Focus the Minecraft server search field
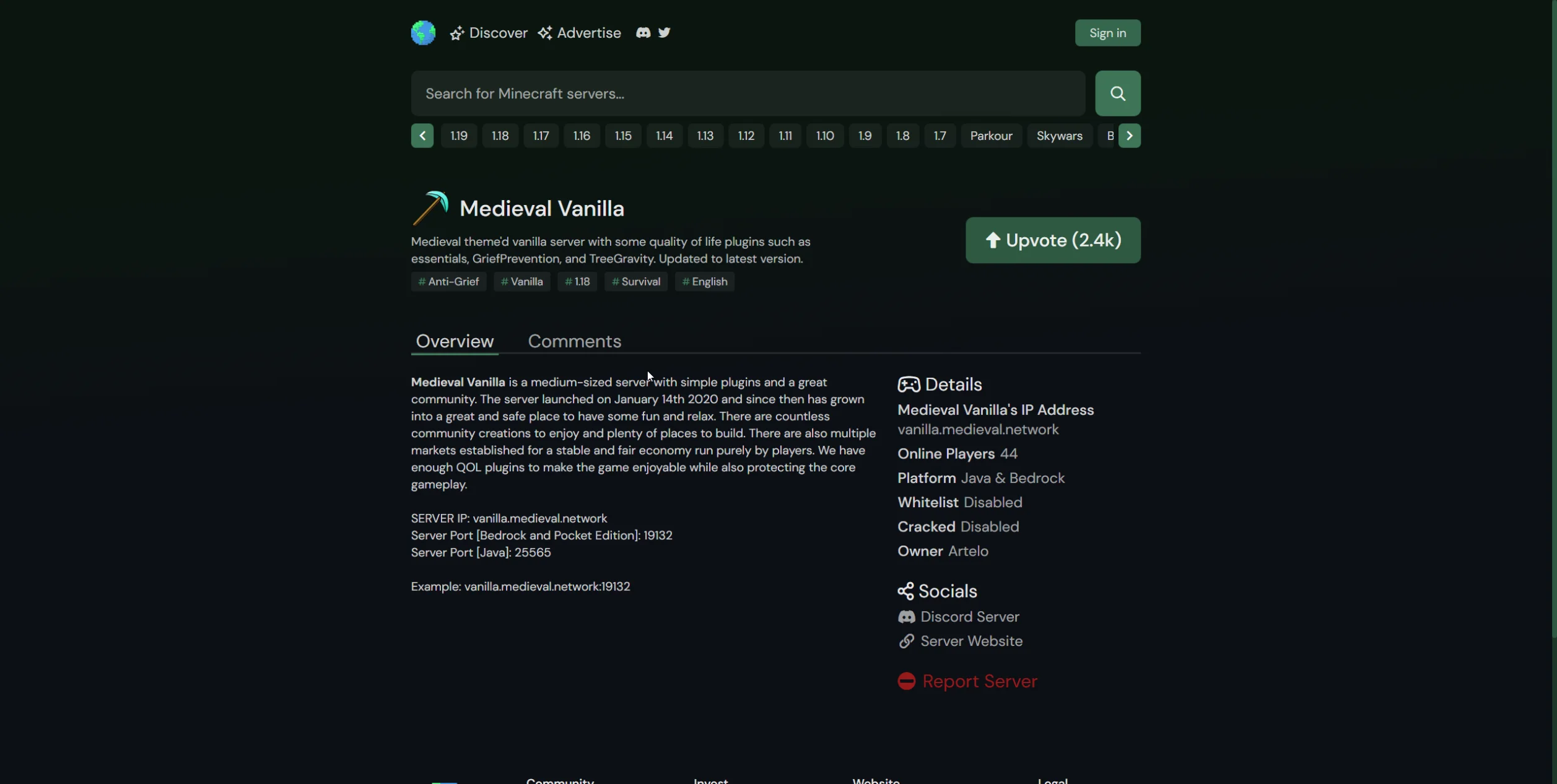 748,94
